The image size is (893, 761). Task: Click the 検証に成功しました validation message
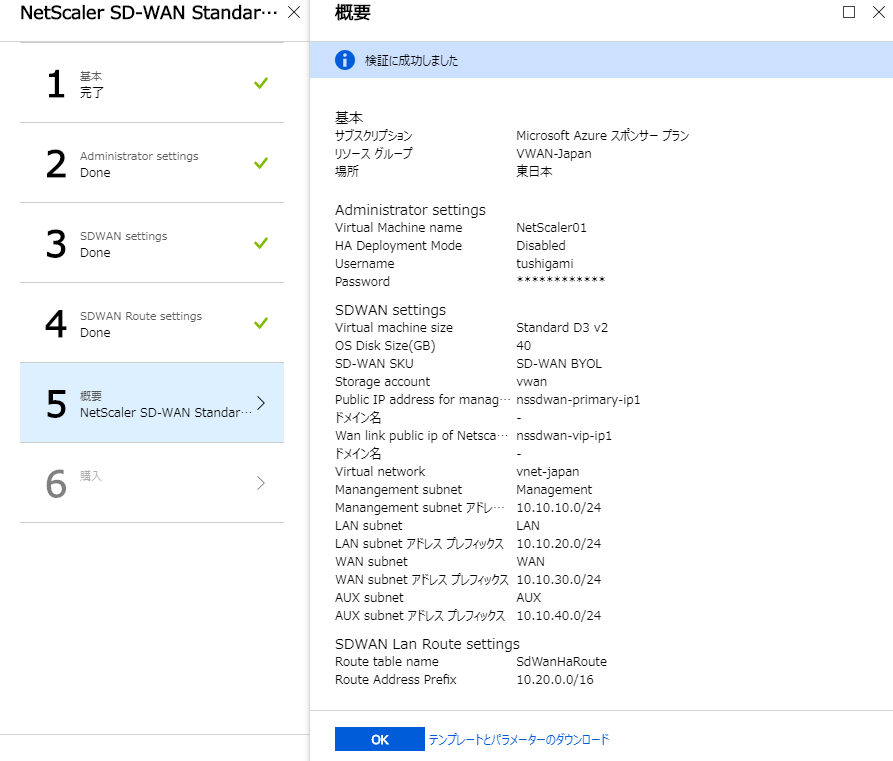tap(411, 60)
